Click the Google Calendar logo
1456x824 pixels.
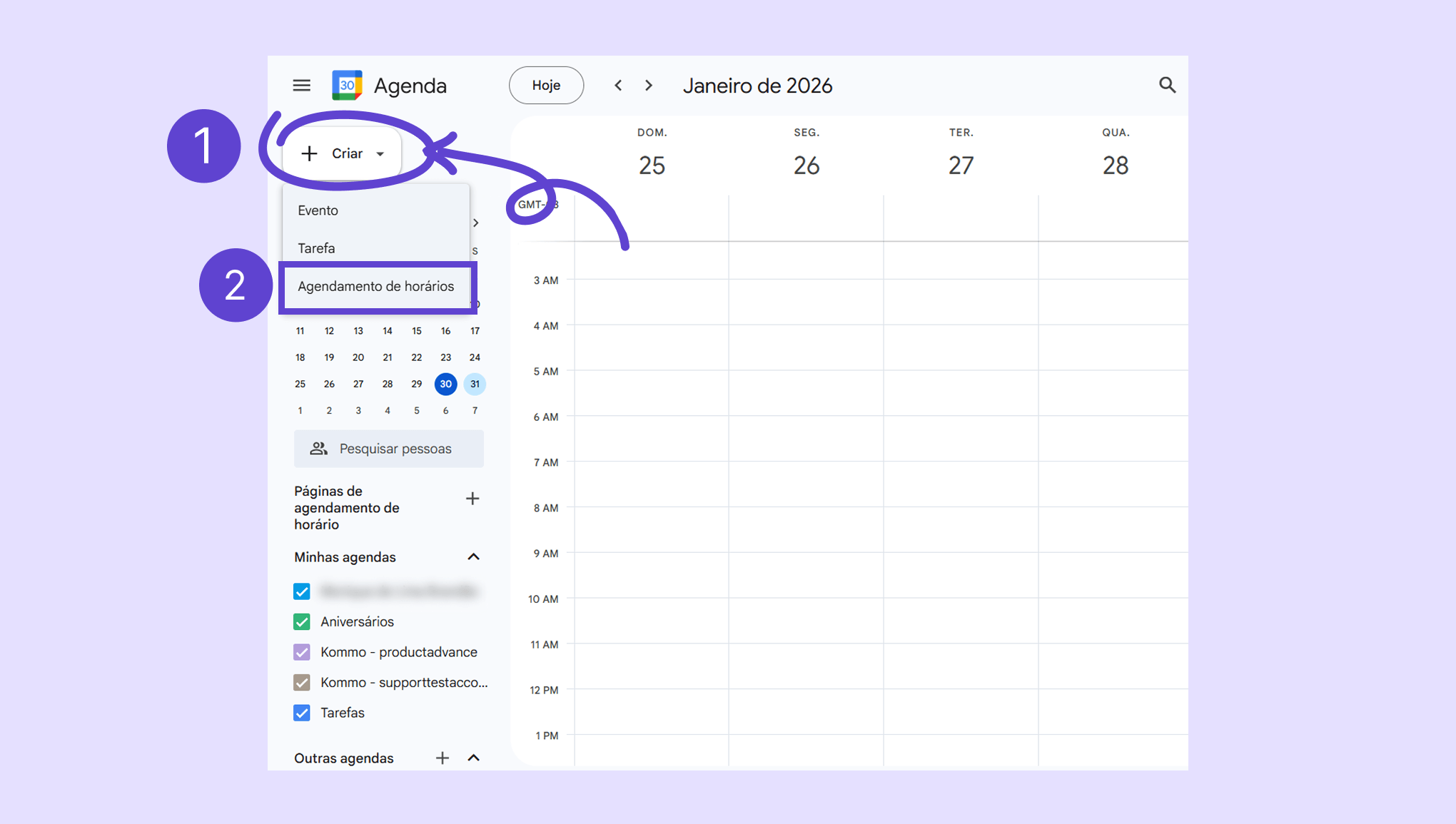(347, 86)
